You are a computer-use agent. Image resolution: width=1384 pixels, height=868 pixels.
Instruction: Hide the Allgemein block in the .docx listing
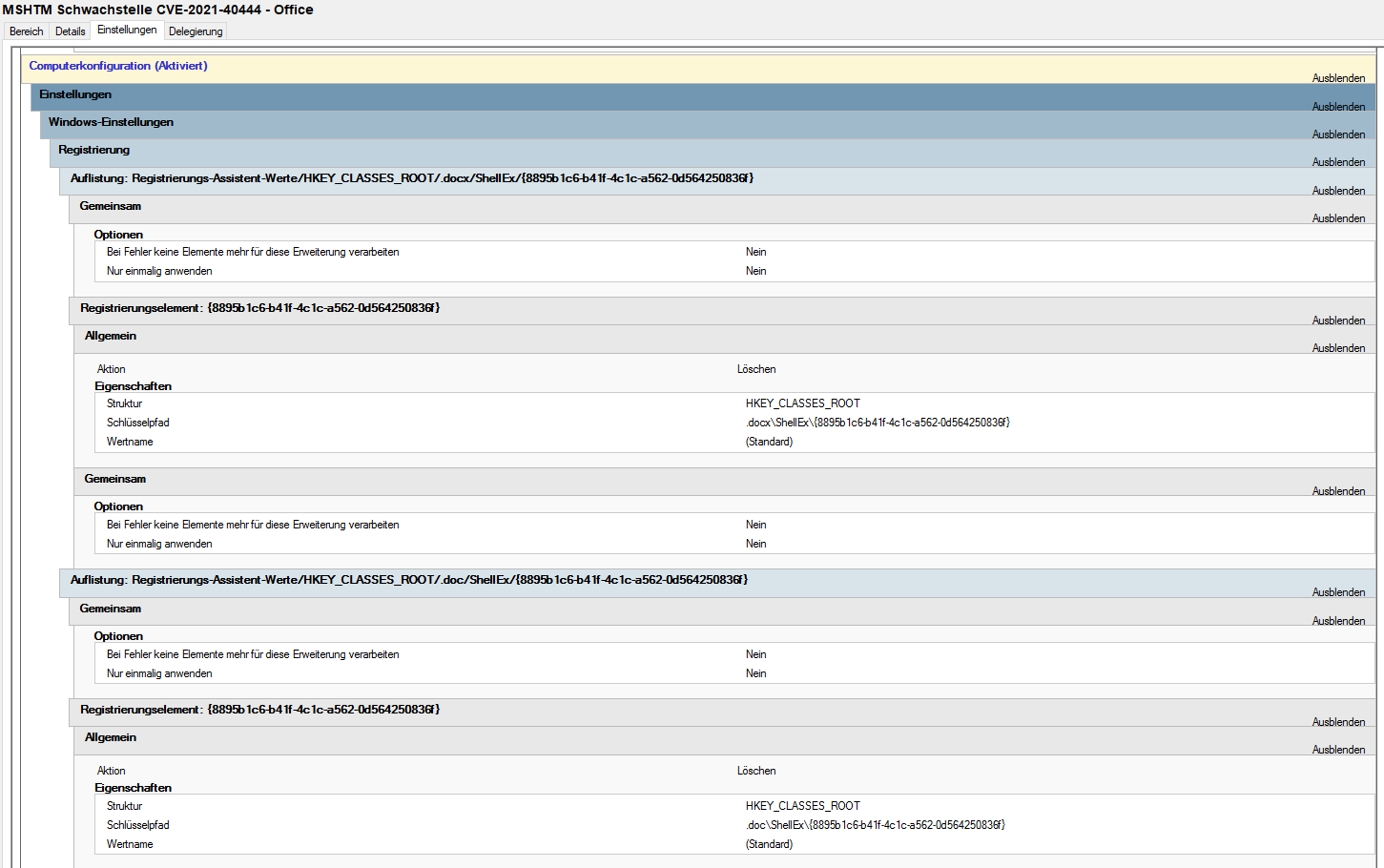point(1338,348)
